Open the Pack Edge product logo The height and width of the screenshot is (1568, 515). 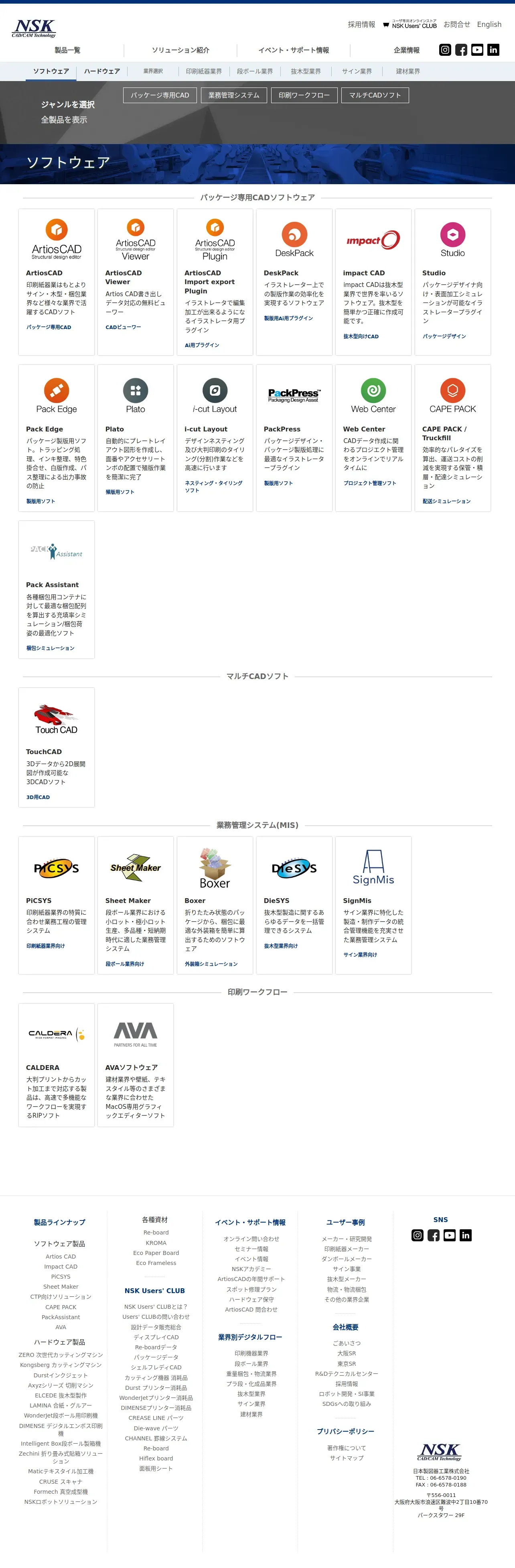pos(57,396)
